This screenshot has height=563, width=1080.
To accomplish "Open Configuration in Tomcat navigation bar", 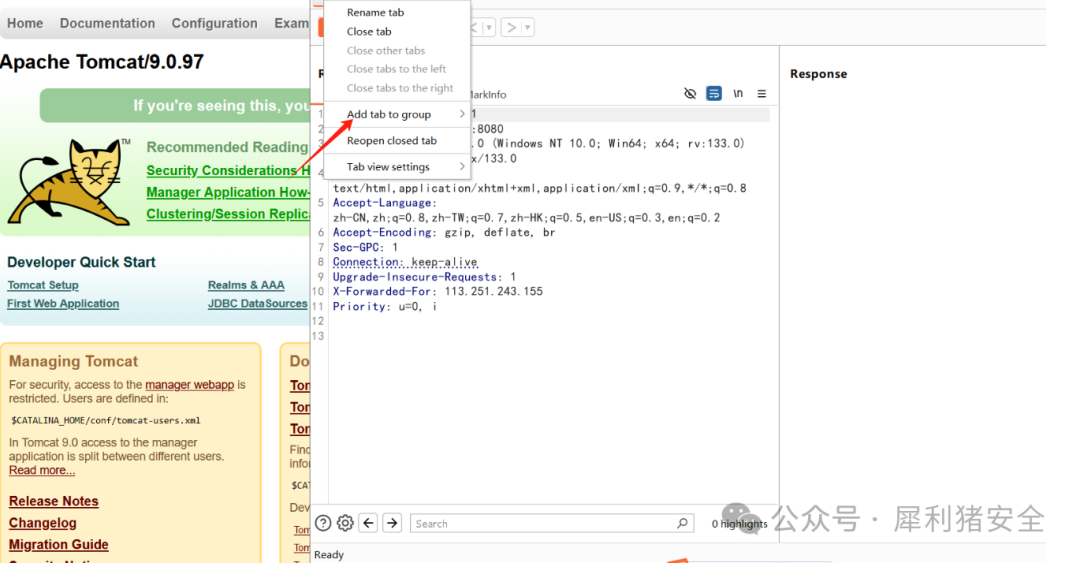I will click(x=214, y=23).
